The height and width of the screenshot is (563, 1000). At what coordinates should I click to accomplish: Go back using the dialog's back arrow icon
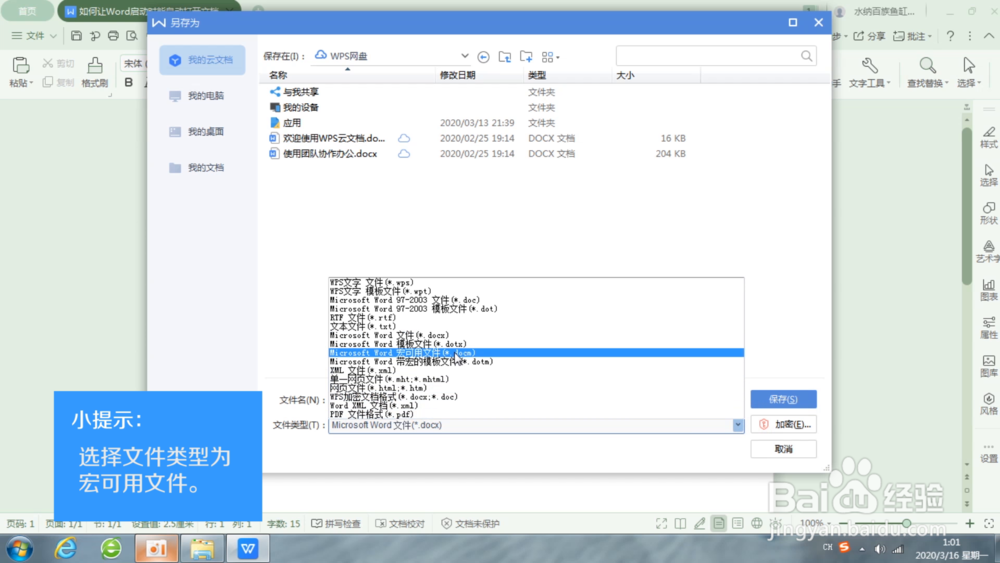pyautogui.click(x=483, y=57)
